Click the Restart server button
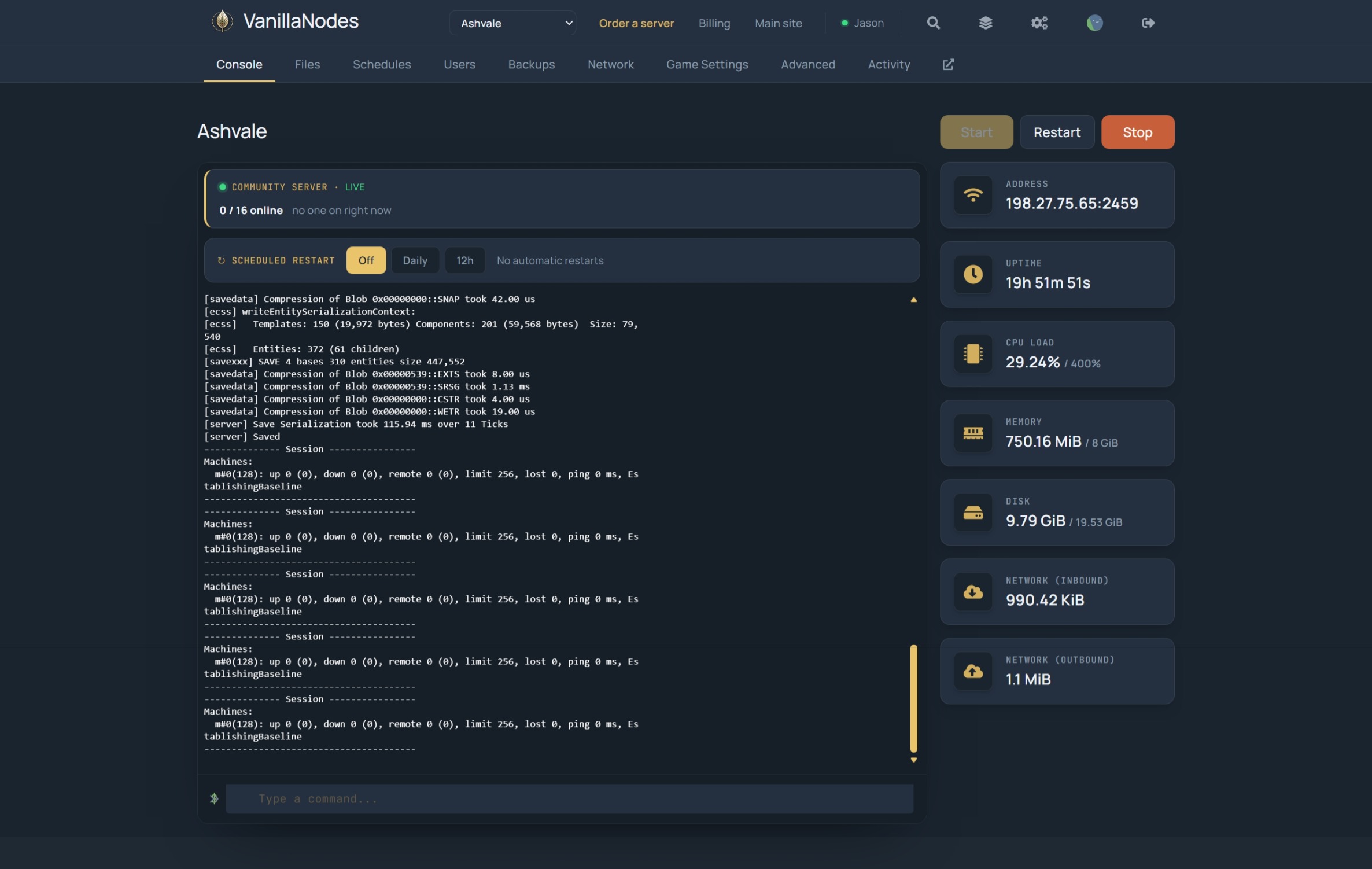 [1057, 132]
